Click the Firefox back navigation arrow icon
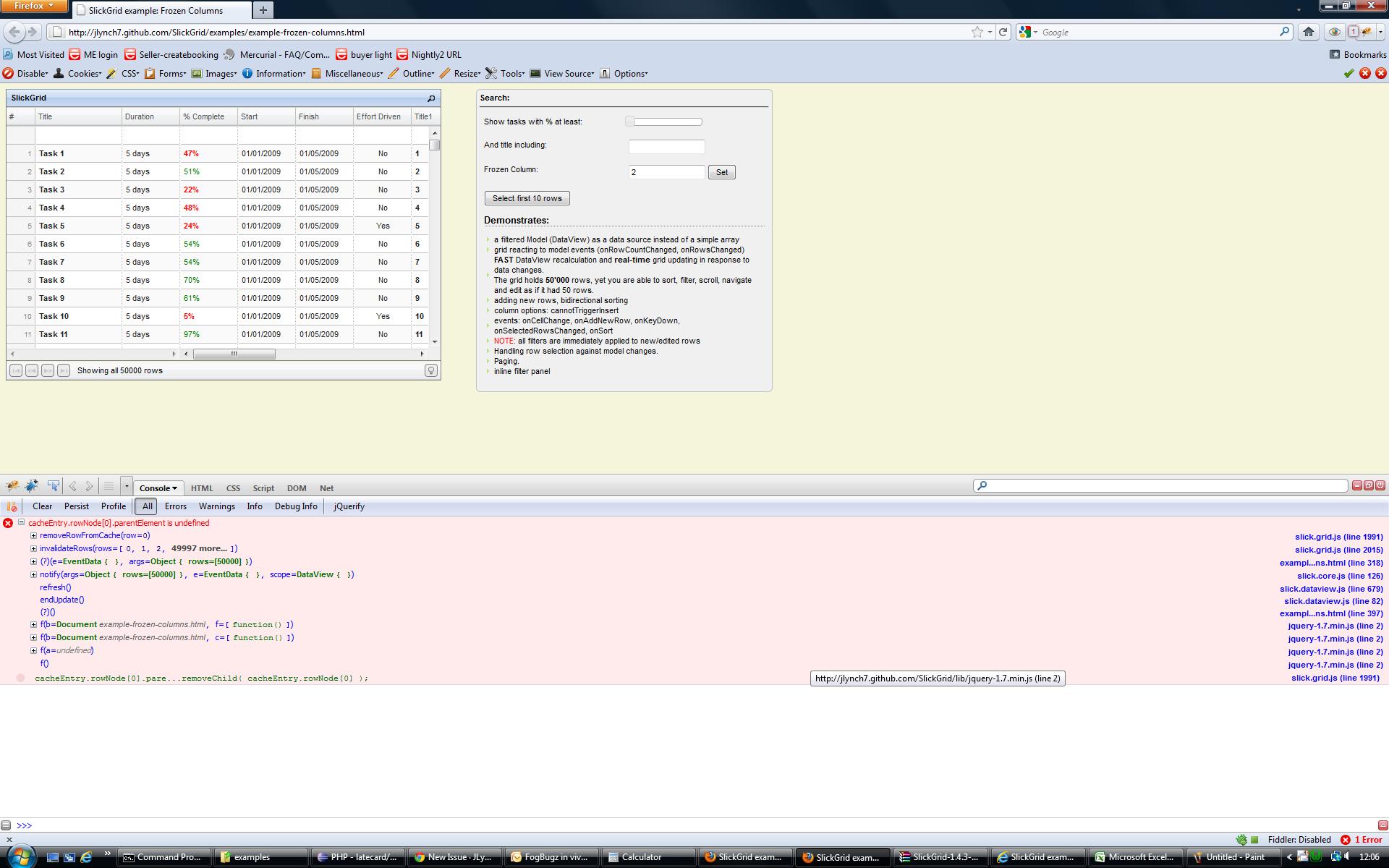 click(14, 31)
